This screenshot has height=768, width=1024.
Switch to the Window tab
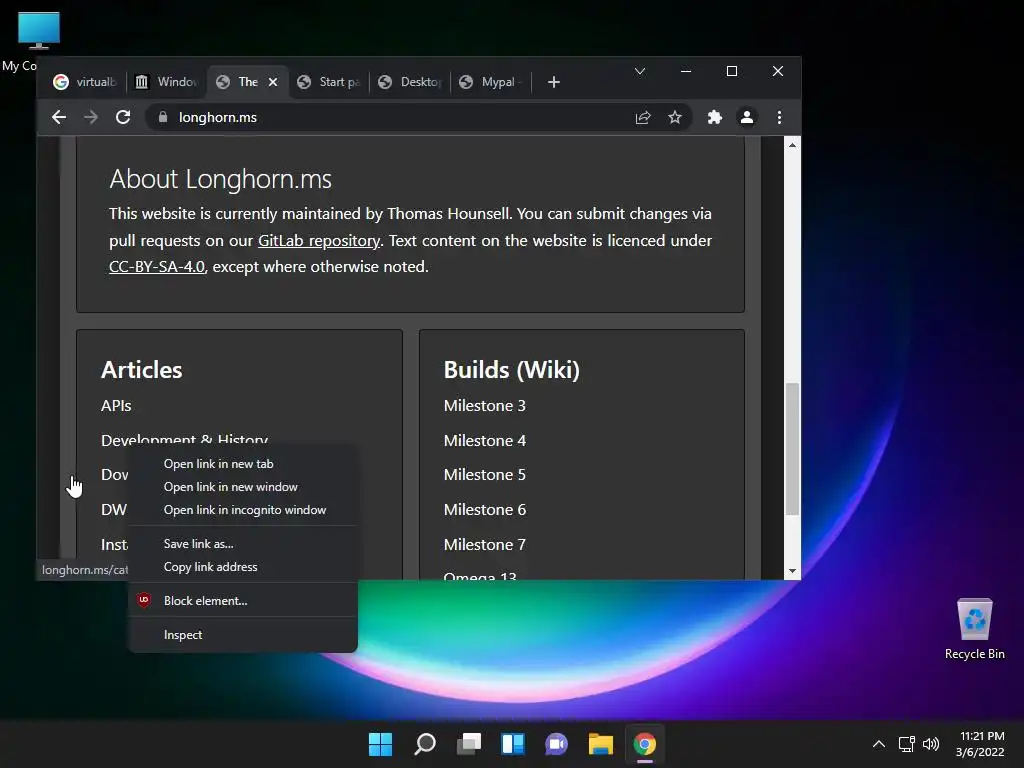[x=166, y=82]
